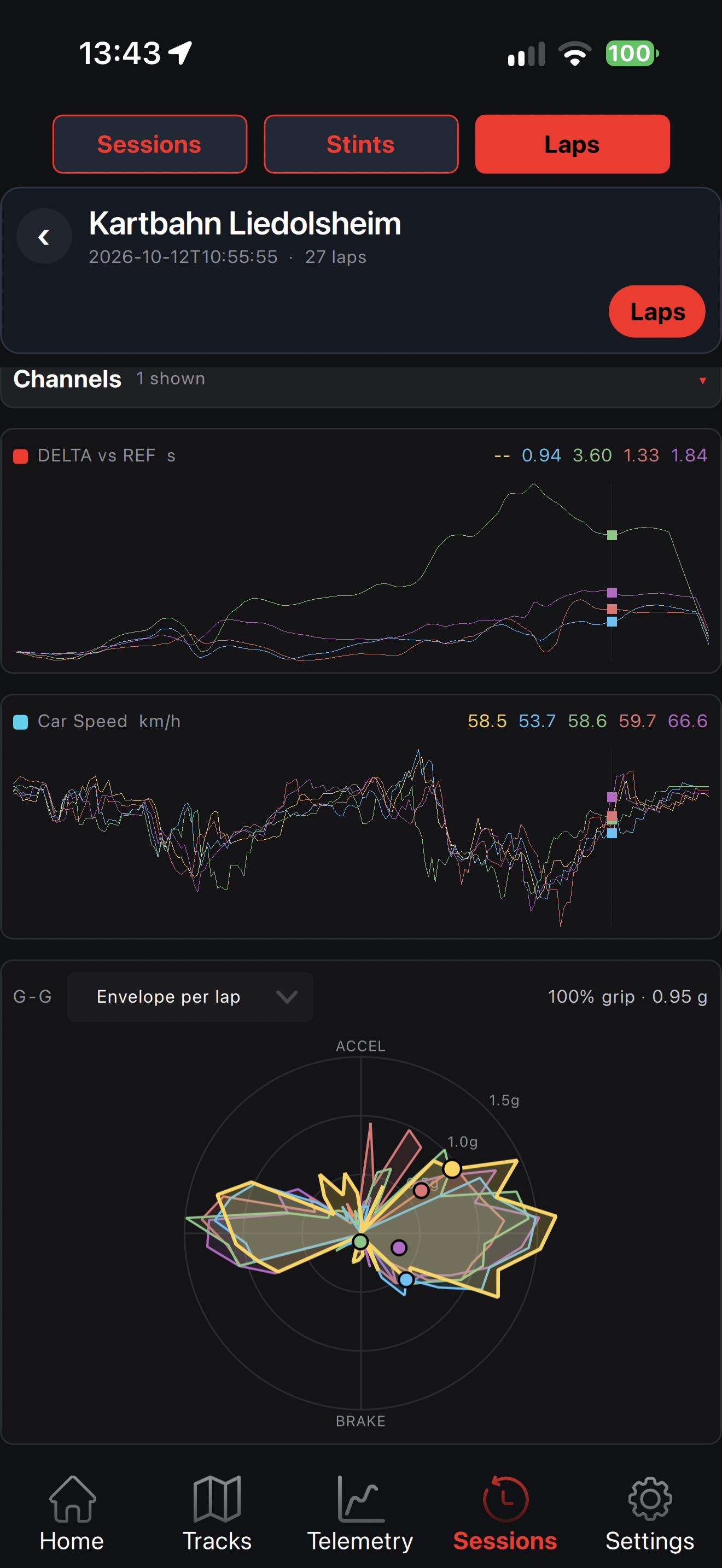This screenshot has height=1568, width=722.
Task: Click speed value 53.7
Action: tap(537, 721)
